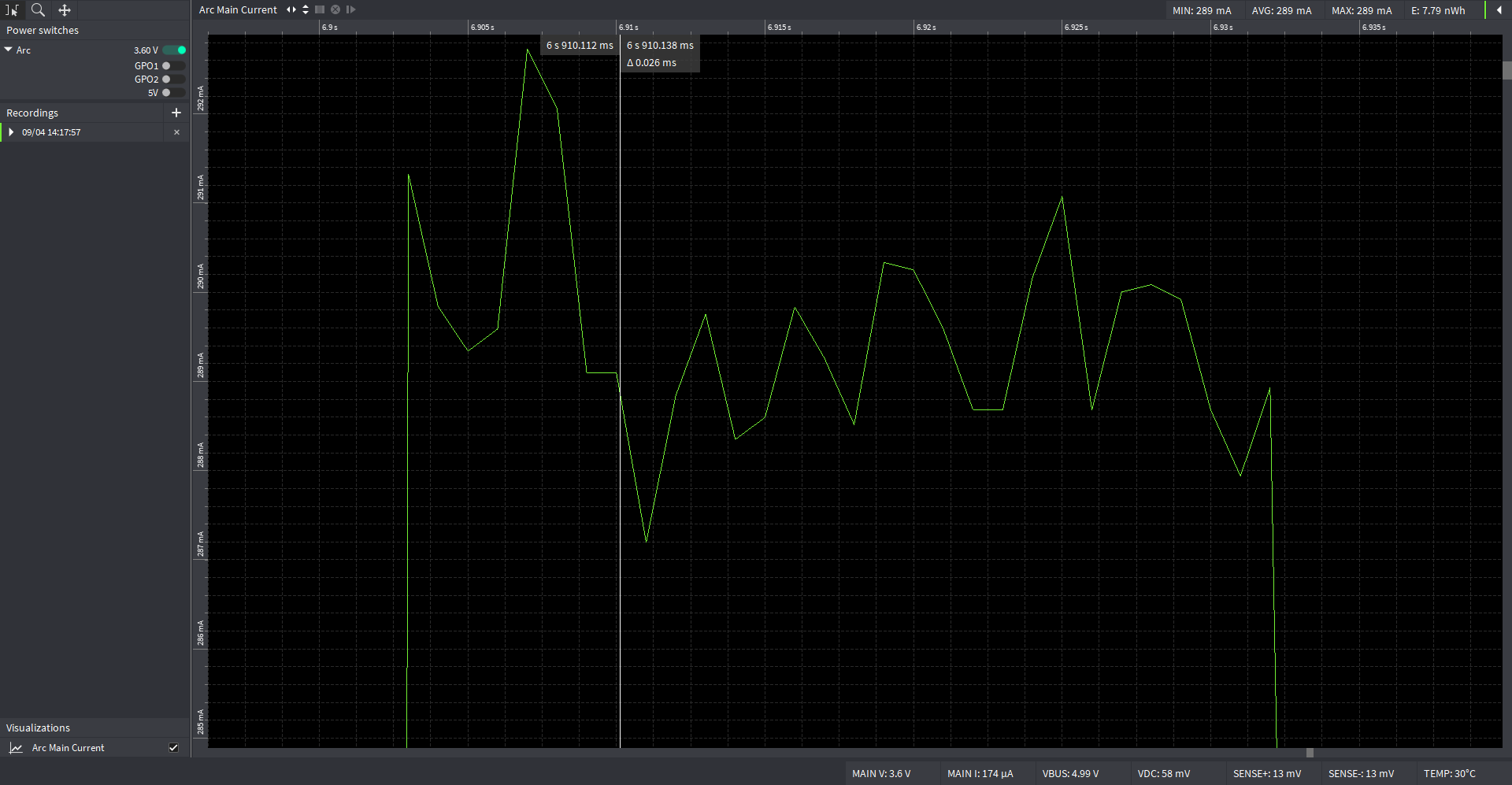Select the cursor selection tool
The width and height of the screenshot is (1512, 785).
pos(12,10)
